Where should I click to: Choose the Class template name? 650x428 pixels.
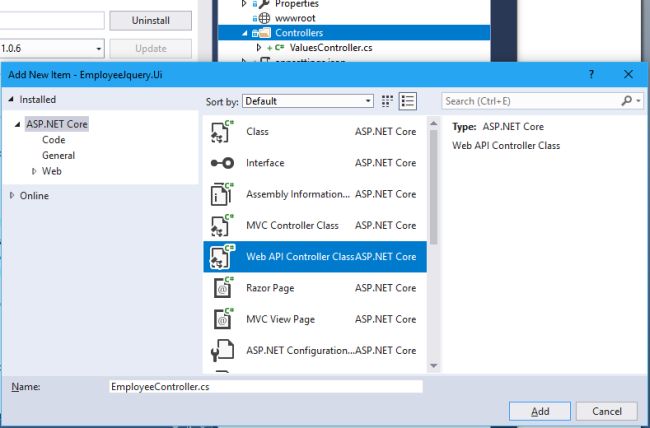pyautogui.click(x=257, y=131)
